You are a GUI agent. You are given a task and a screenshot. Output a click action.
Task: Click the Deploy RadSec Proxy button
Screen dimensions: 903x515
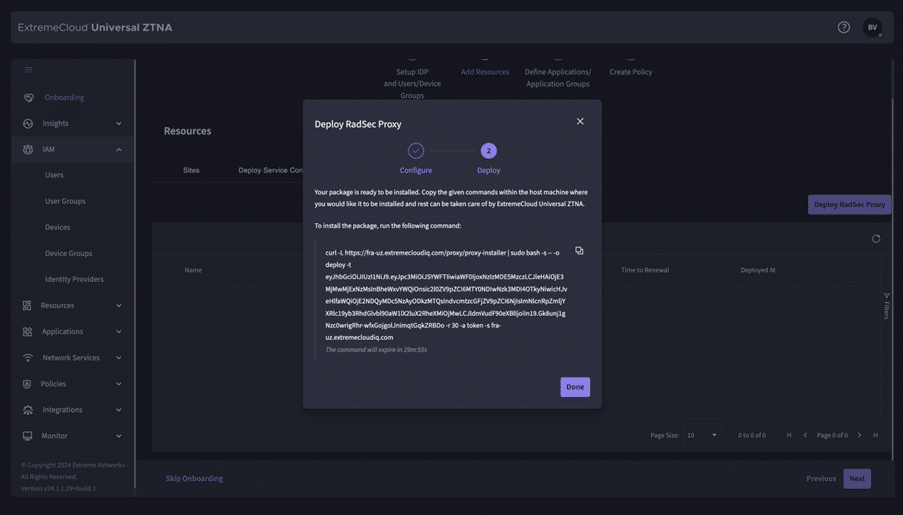tap(849, 205)
